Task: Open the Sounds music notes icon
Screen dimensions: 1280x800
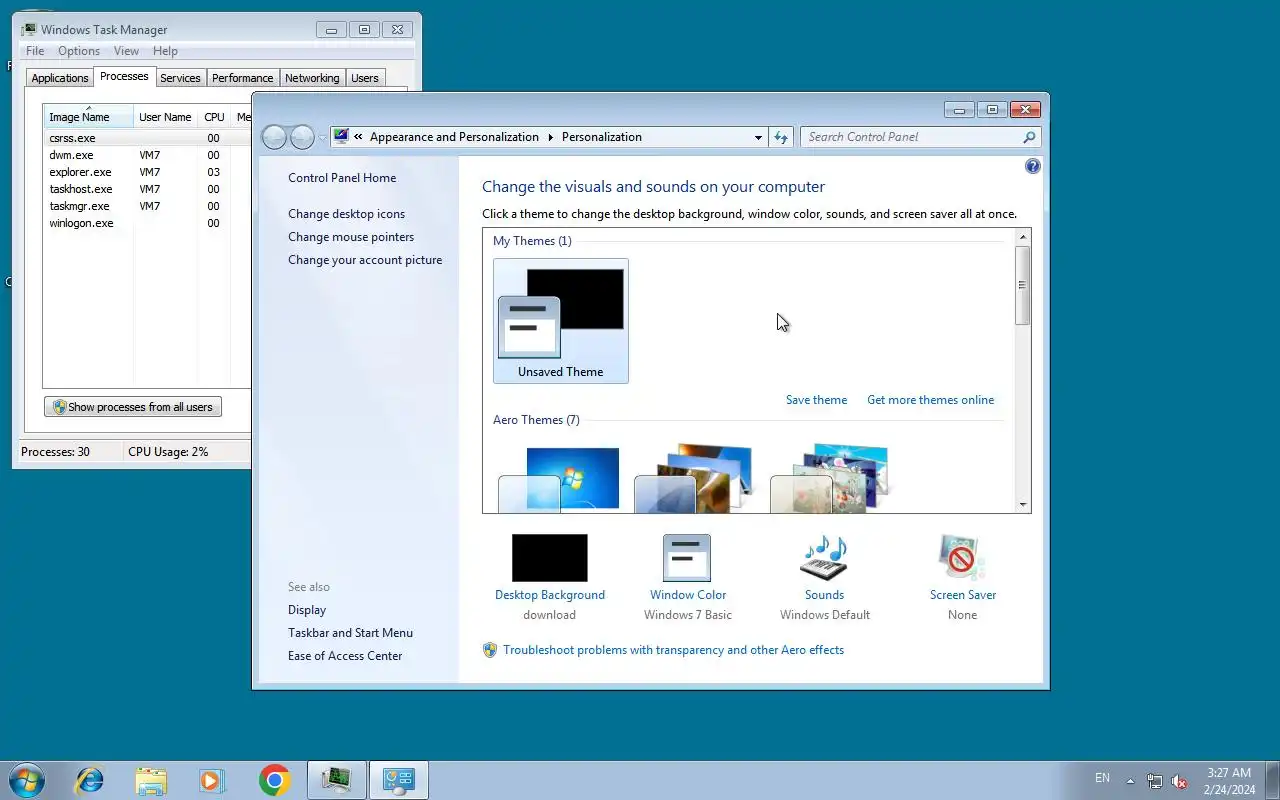Action: [x=824, y=558]
